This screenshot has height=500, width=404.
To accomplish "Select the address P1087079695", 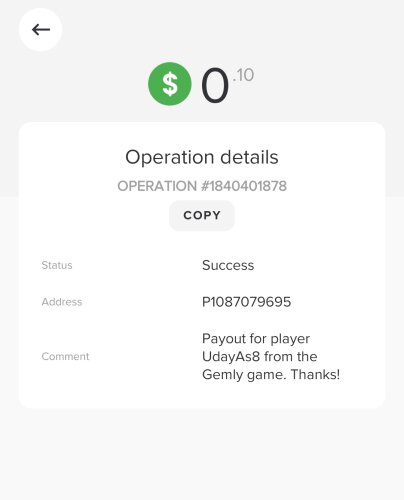I will pos(246,302).
